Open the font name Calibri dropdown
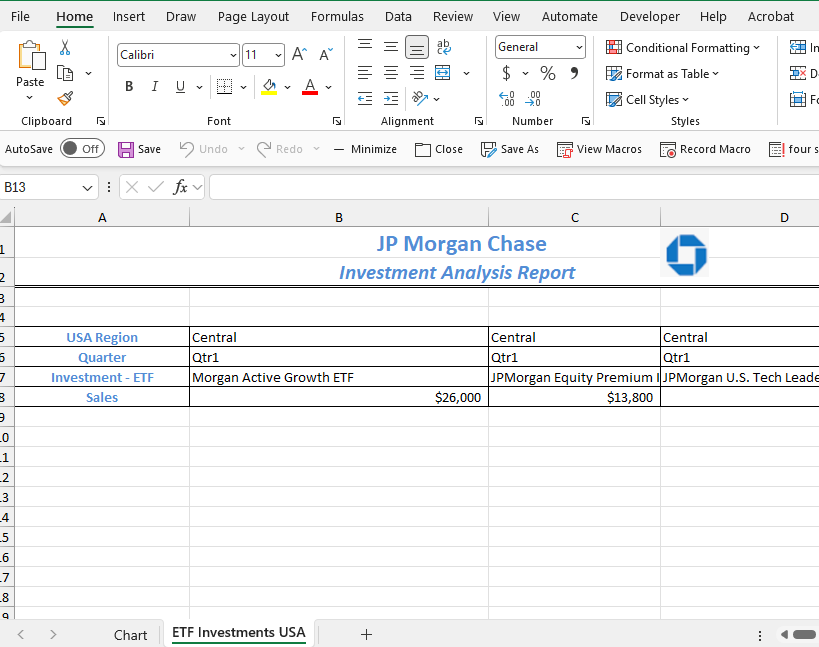Viewport: 819px width, 647px height. [x=233, y=55]
